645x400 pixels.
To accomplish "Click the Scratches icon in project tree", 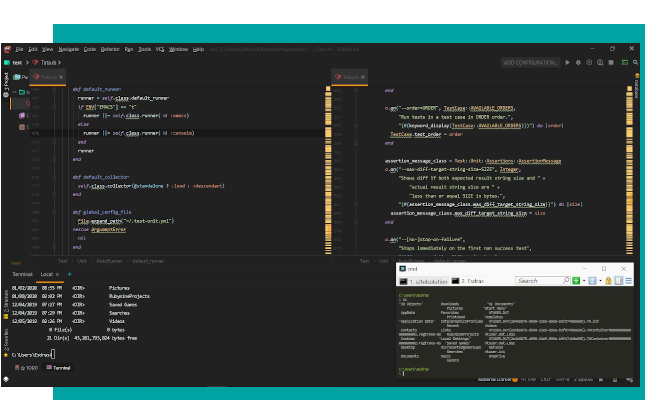I will [22, 127].
